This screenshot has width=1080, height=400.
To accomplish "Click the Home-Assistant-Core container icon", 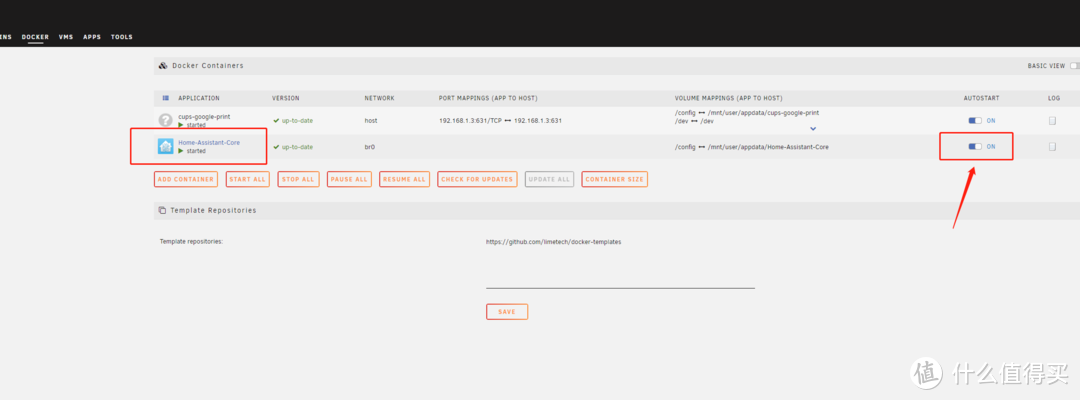I will click(x=165, y=146).
